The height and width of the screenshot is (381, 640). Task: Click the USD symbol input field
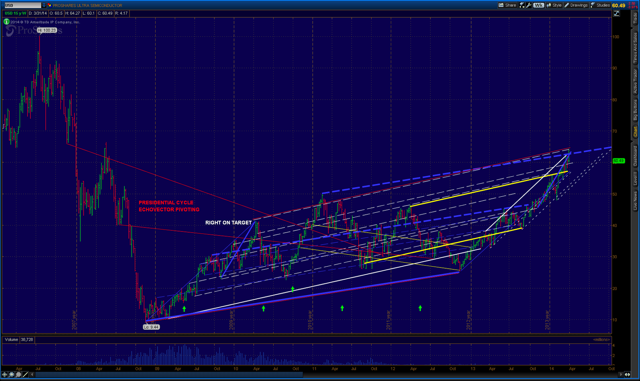(22, 5)
